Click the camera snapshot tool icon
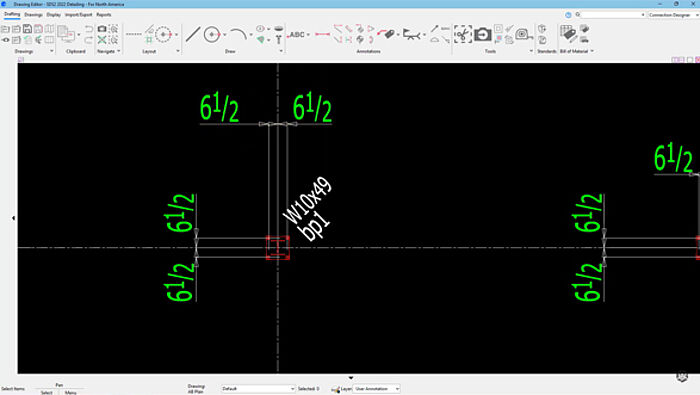Screen dimensions: 700x395 [483, 34]
